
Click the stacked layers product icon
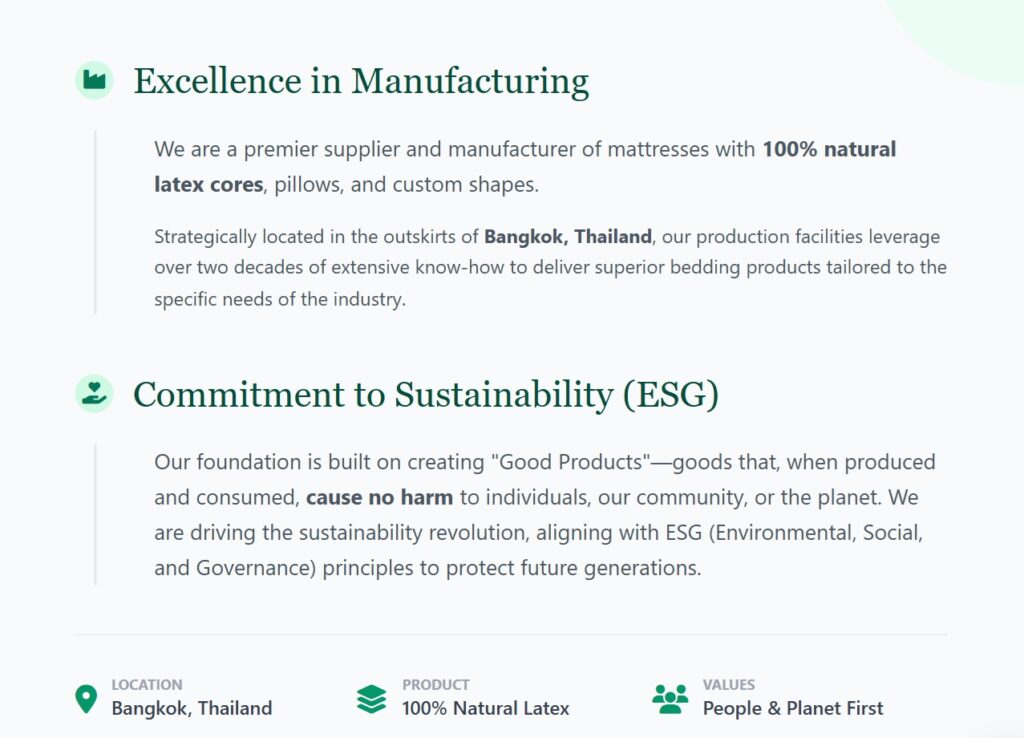pos(371,698)
